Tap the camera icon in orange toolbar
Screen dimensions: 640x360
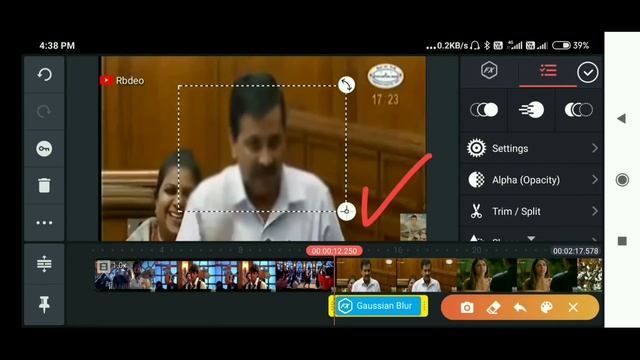tap(467, 308)
